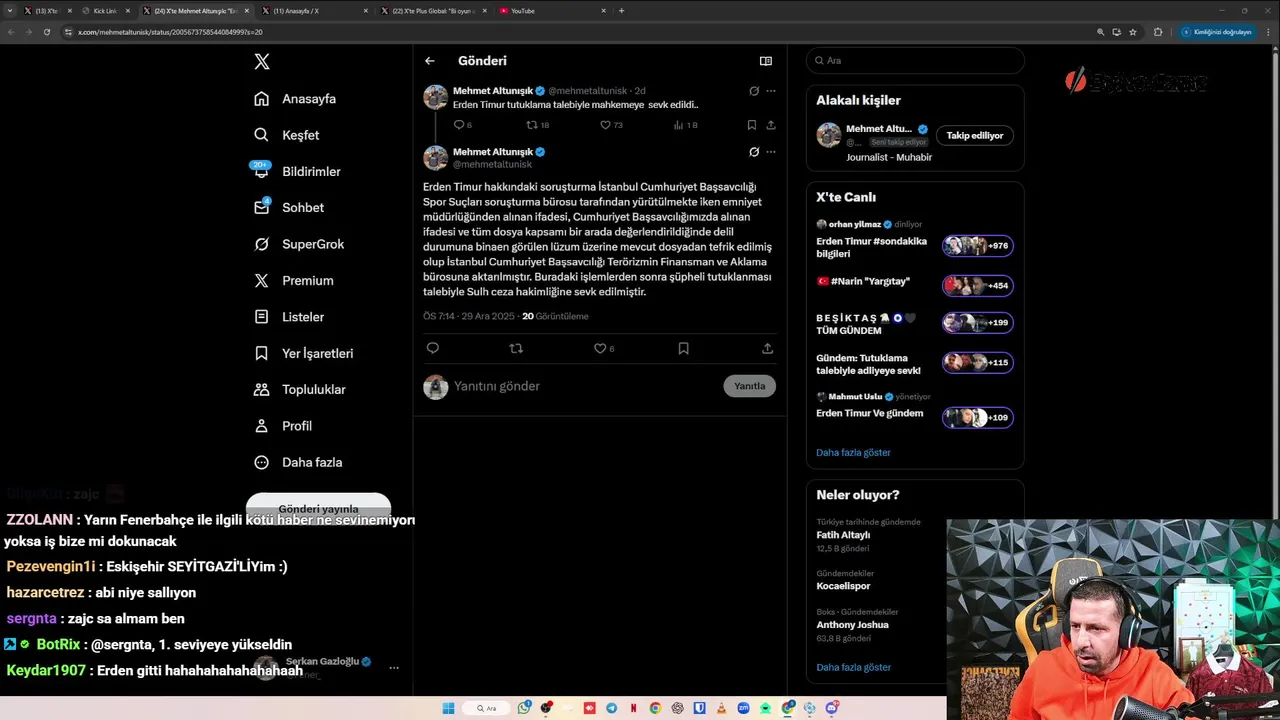Click the Ara search field on X

point(915,61)
